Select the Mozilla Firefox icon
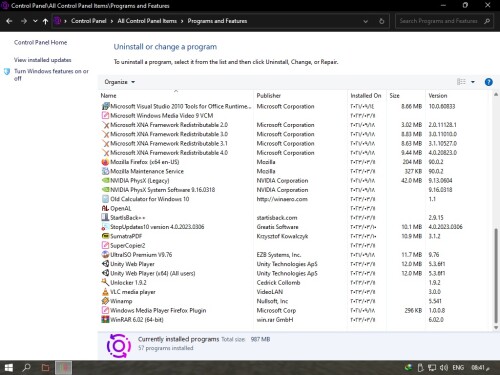The height and width of the screenshot is (375, 500). pyautogui.click(x=105, y=162)
